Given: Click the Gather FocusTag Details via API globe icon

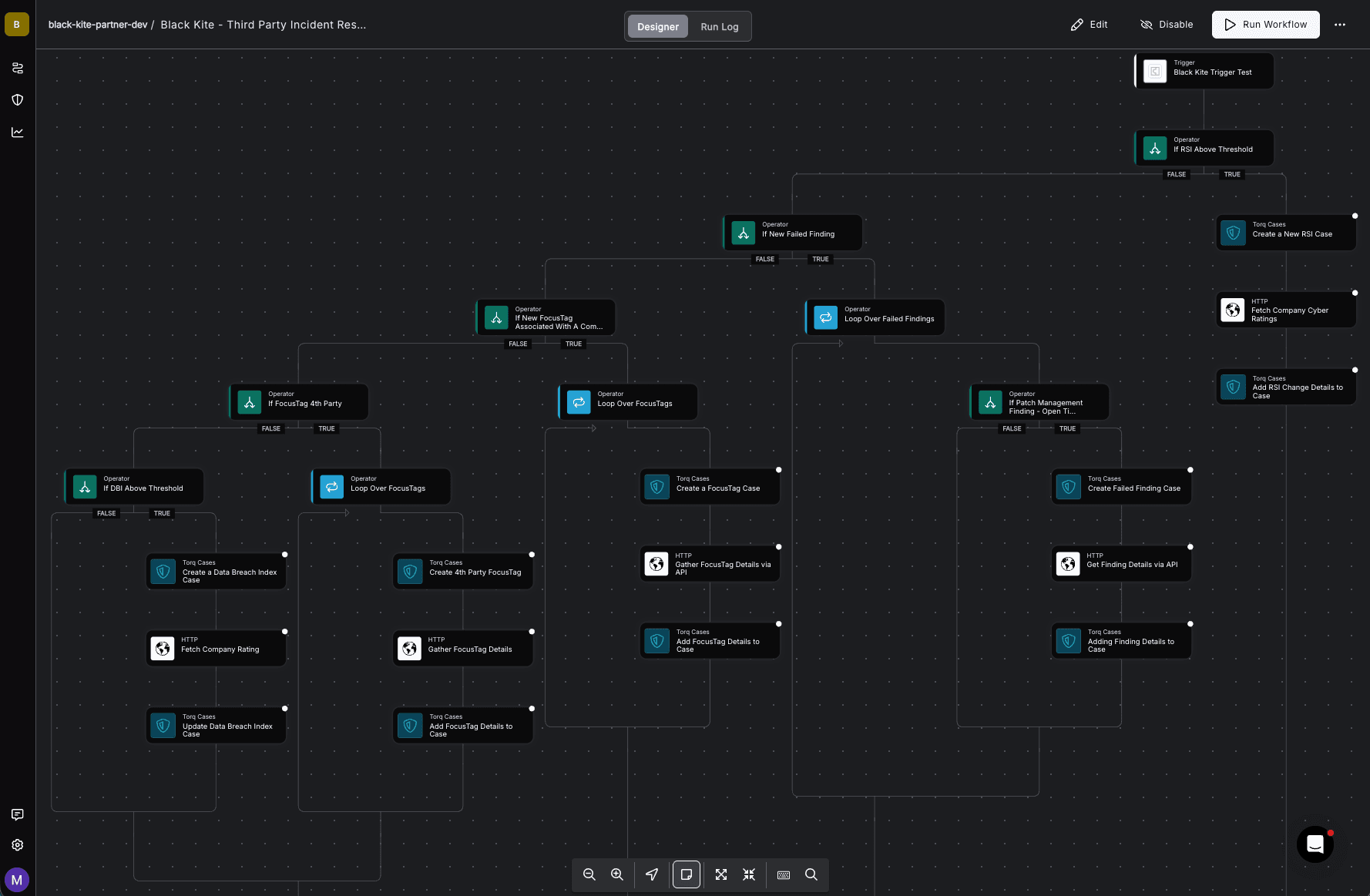Looking at the screenshot, I should pyautogui.click(x=656, y=564).
